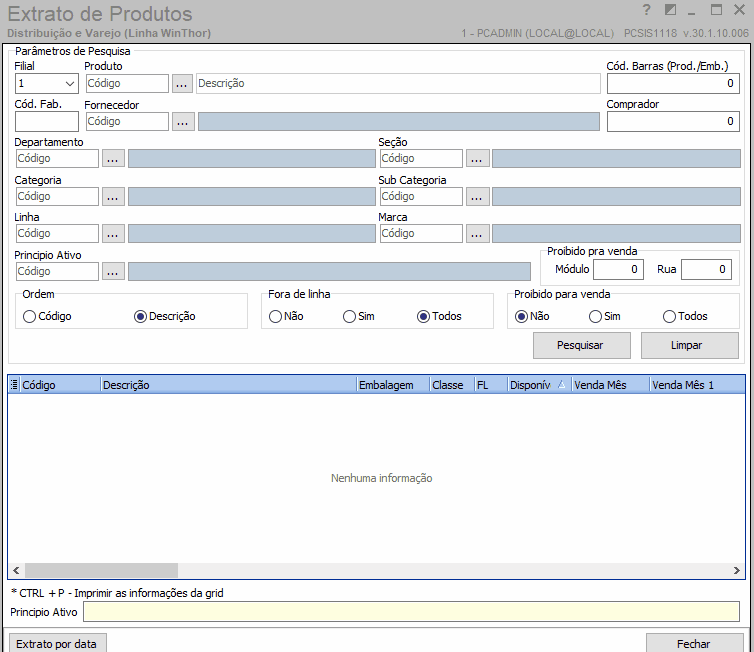The width and height of the screenshot is (754, 652).
Task: Sort by Classe column header
Action: [x=452, y=385]
